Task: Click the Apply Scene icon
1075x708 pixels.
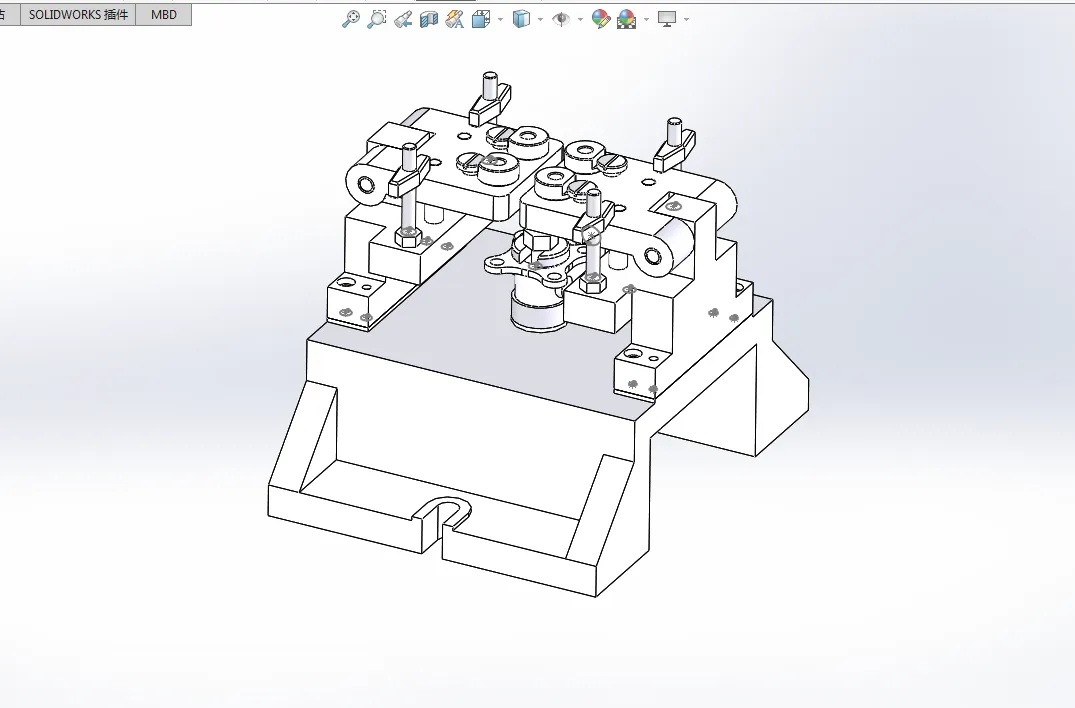Action: coord(627,19)
